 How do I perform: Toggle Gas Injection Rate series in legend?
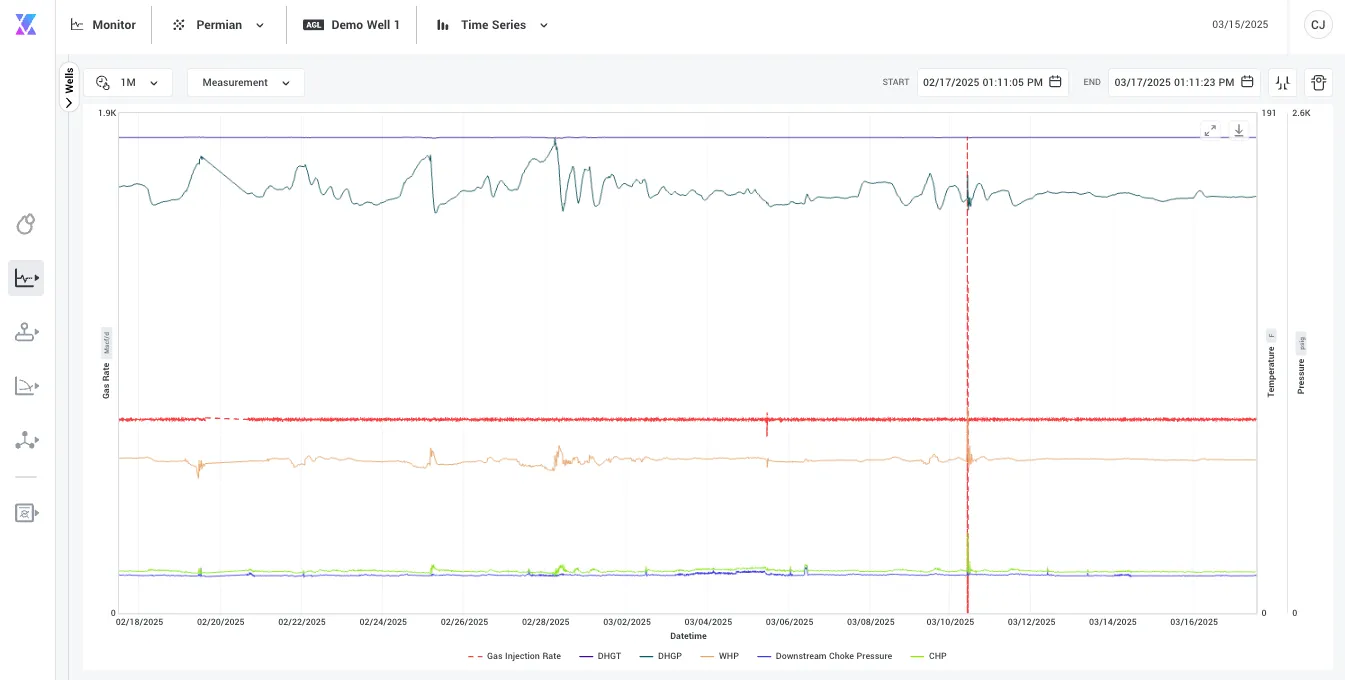coord(514,656)
